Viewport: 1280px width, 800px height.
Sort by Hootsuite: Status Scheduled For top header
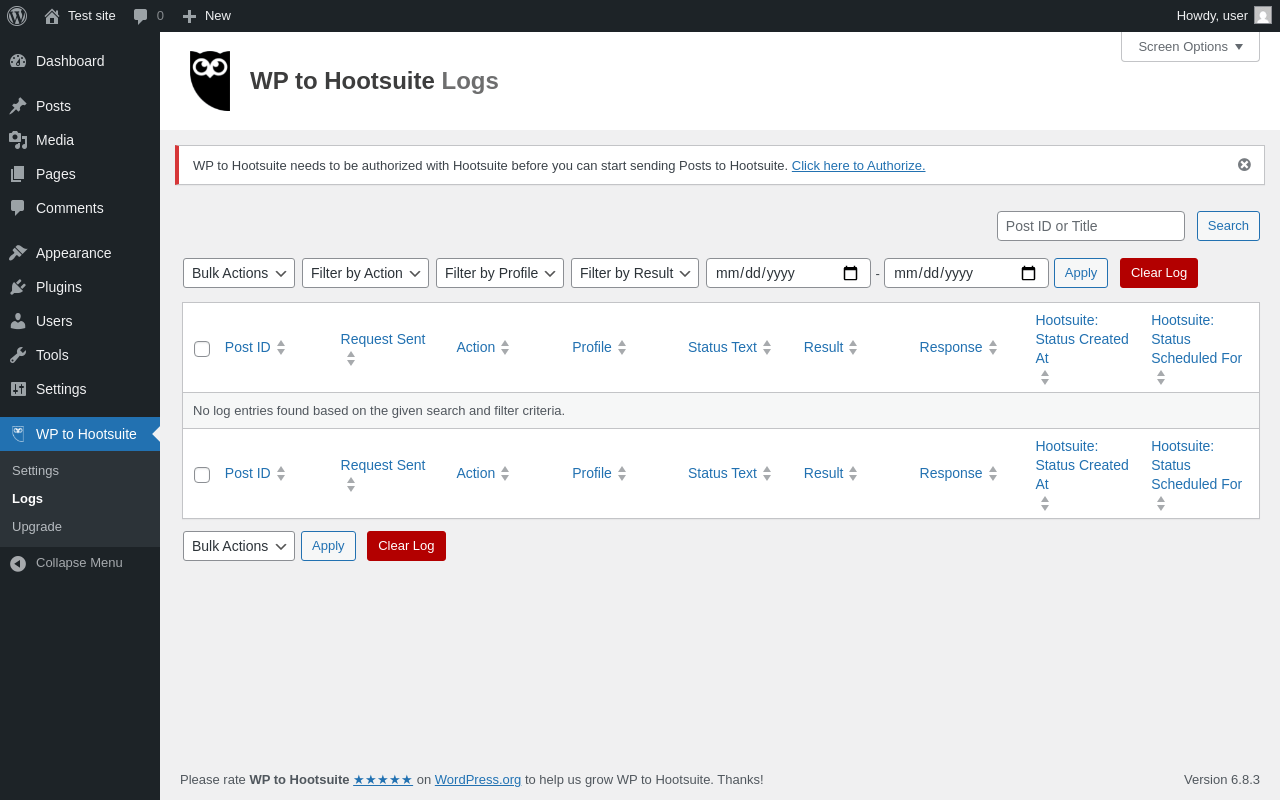[x=1197, y=347]
